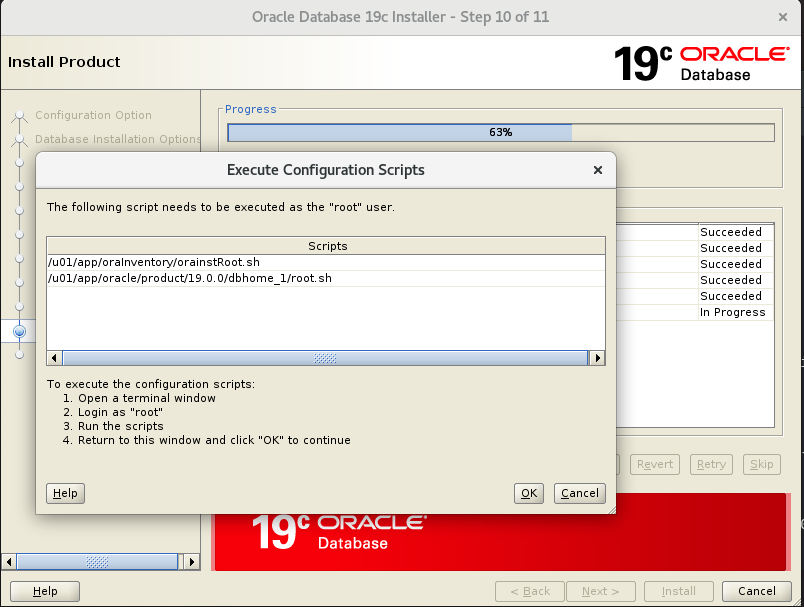Select the dbhome_1/root.sh script row
Viewport: 804px width, 607px height.
(x=326, y=278)
